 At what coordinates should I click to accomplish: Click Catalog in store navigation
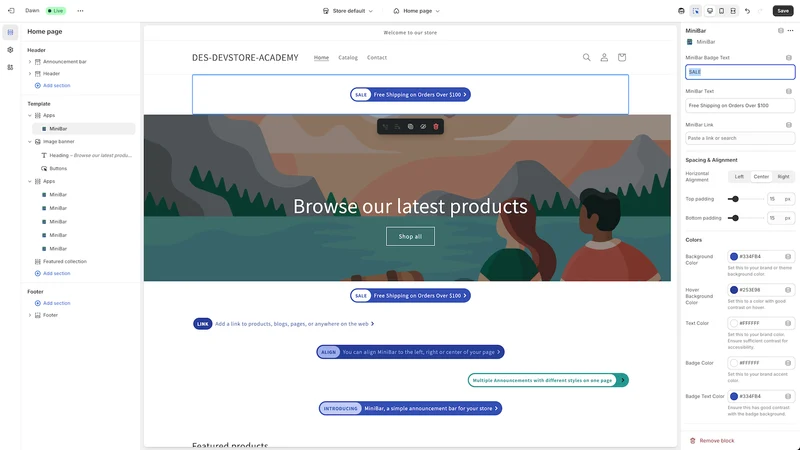point(348,58)
